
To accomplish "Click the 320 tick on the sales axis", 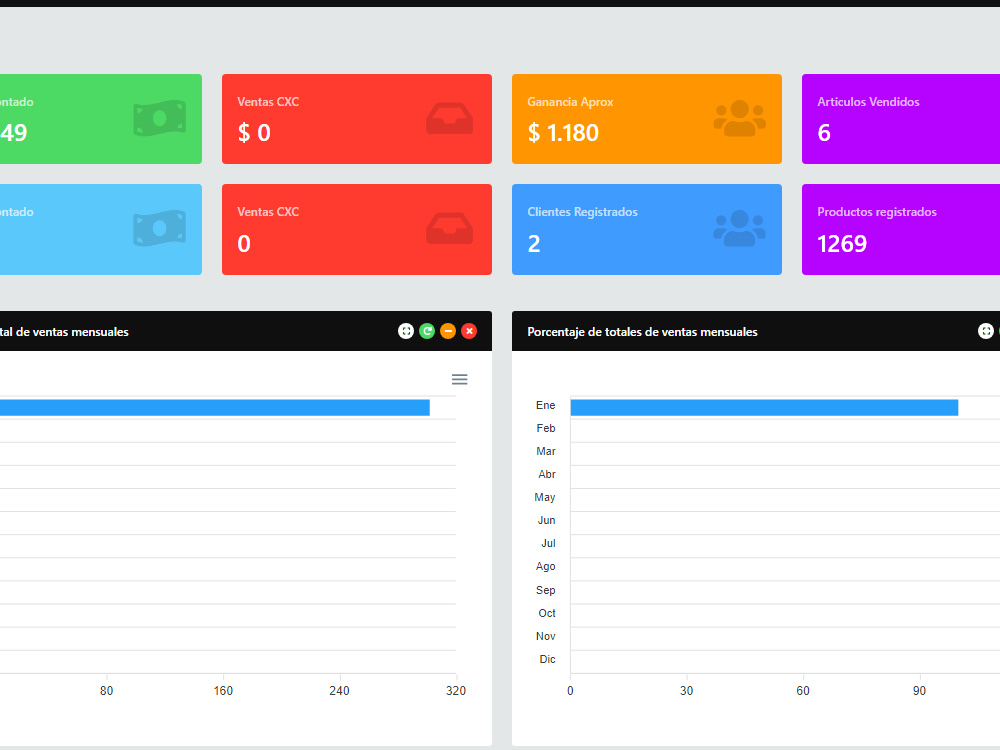I will point(456,691).
